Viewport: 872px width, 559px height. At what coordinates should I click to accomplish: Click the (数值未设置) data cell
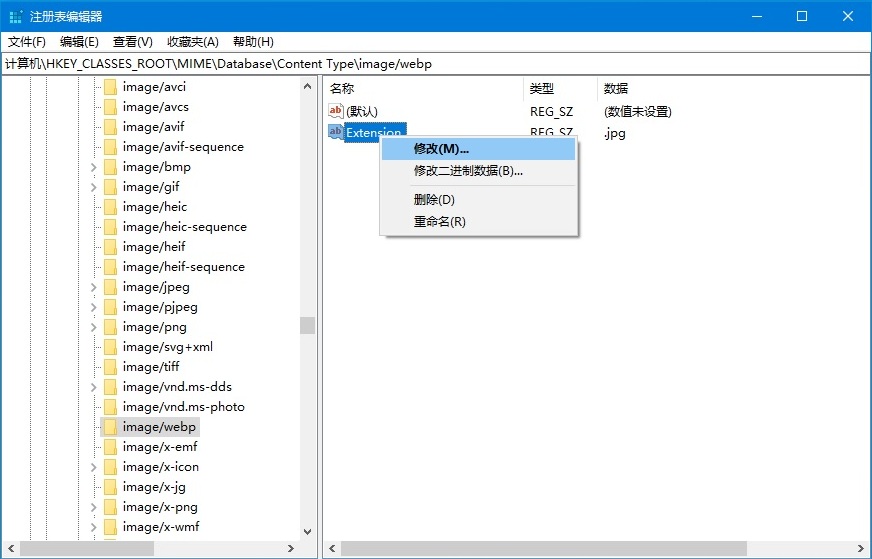pos(638,112)
